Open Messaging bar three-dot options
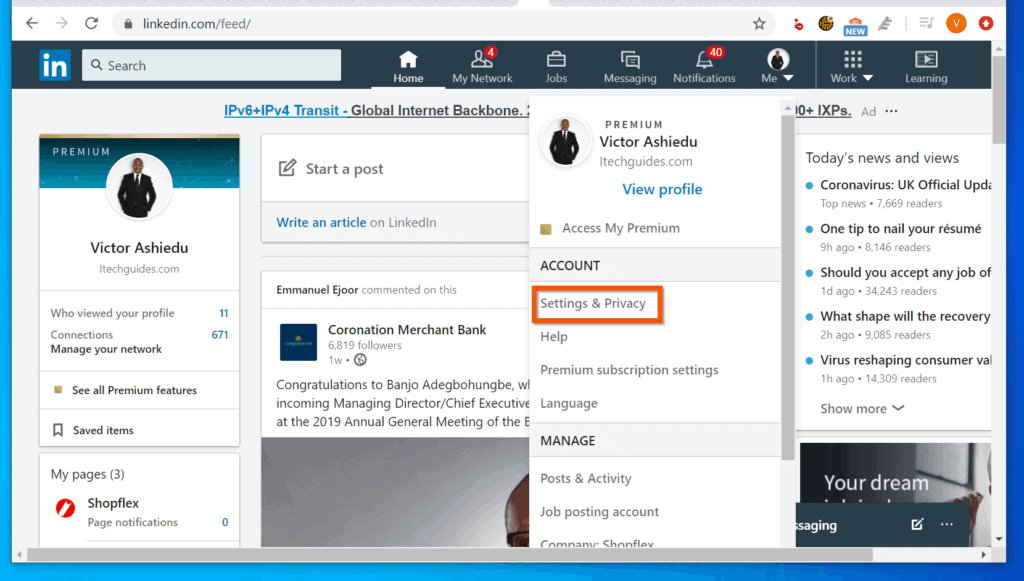Image resolution: width=1024 pixels, height=581 pixels. click(947, 524)
